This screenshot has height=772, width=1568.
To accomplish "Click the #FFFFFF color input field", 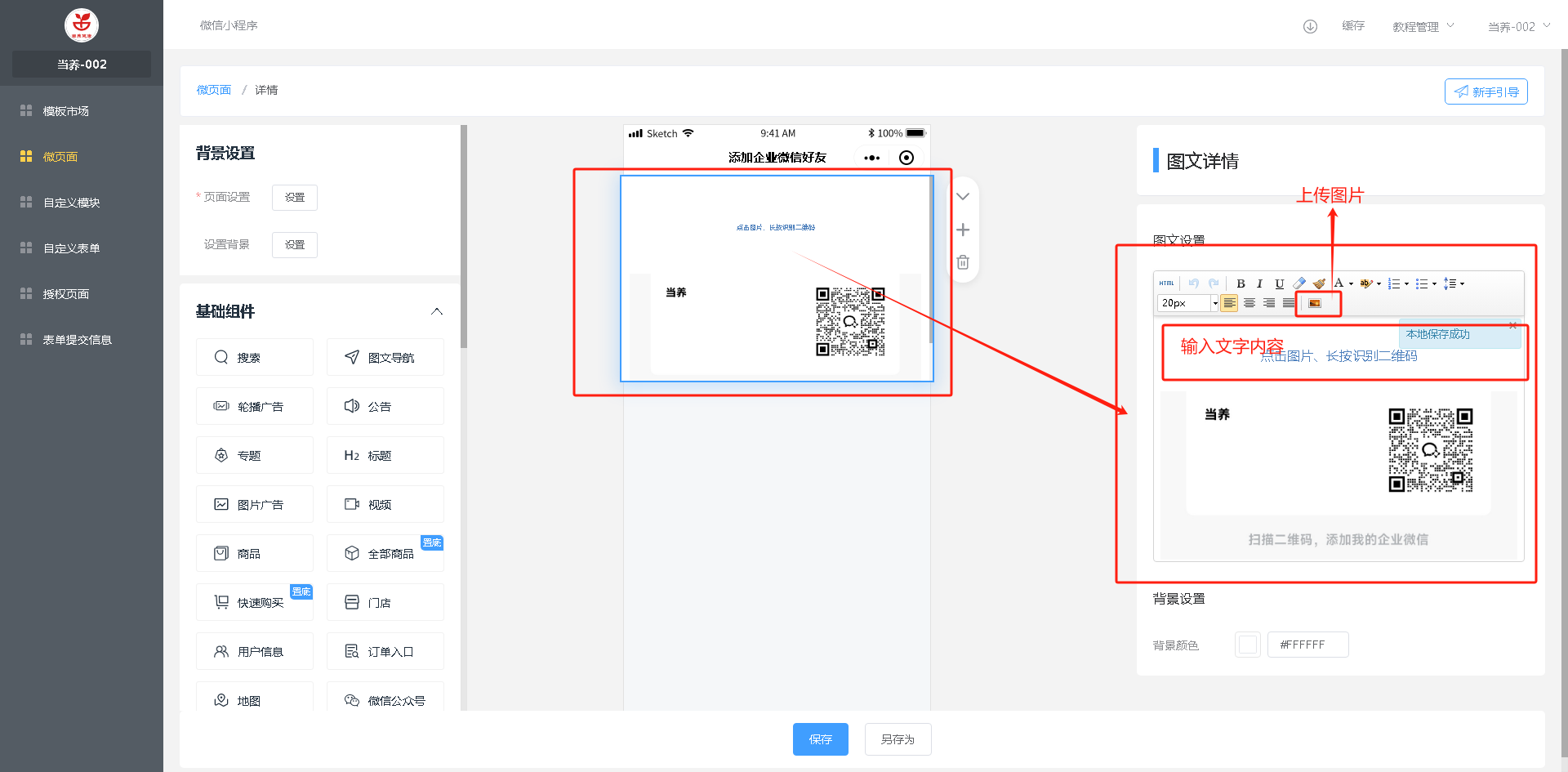I will (x=1307, y=645).
